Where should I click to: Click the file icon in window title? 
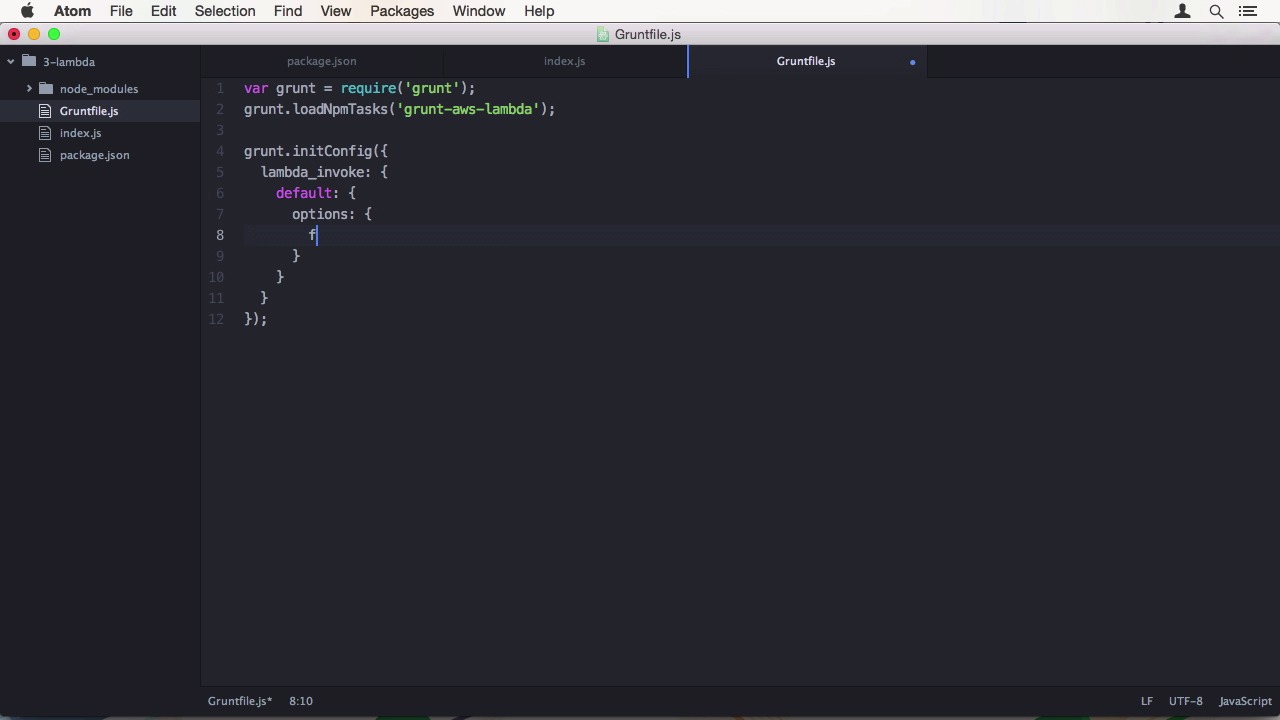click(603, 34)
